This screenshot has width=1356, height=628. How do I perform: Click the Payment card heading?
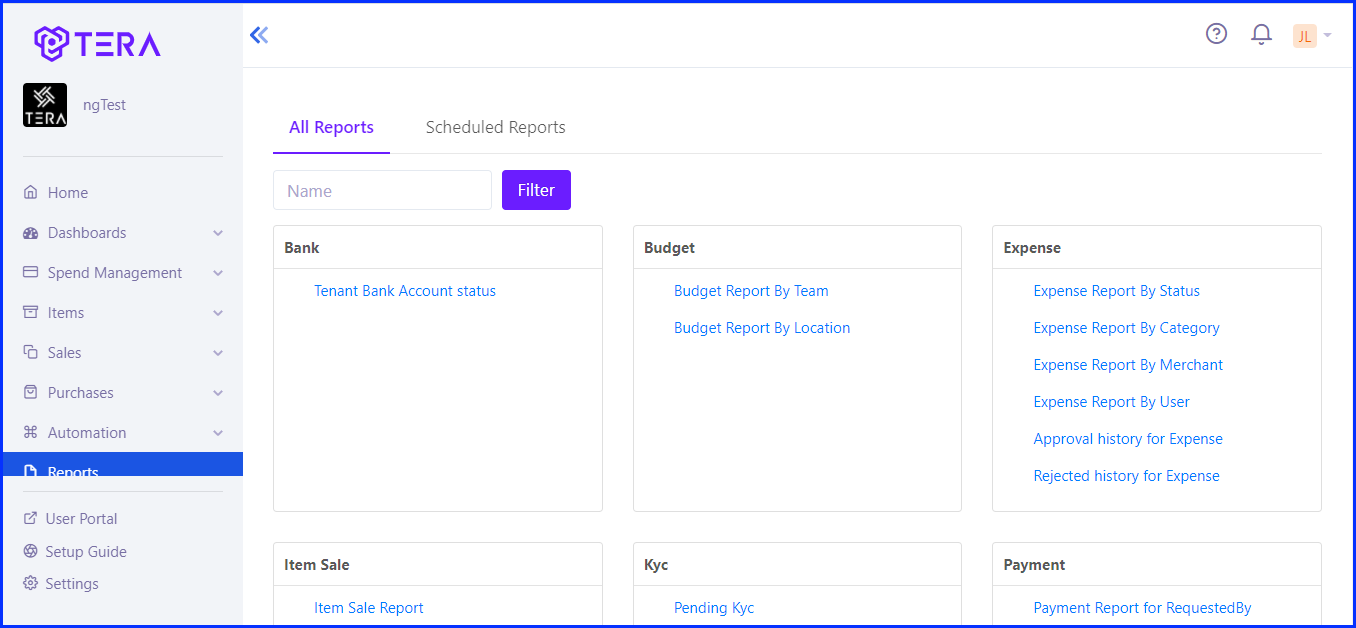(1034, 564)
